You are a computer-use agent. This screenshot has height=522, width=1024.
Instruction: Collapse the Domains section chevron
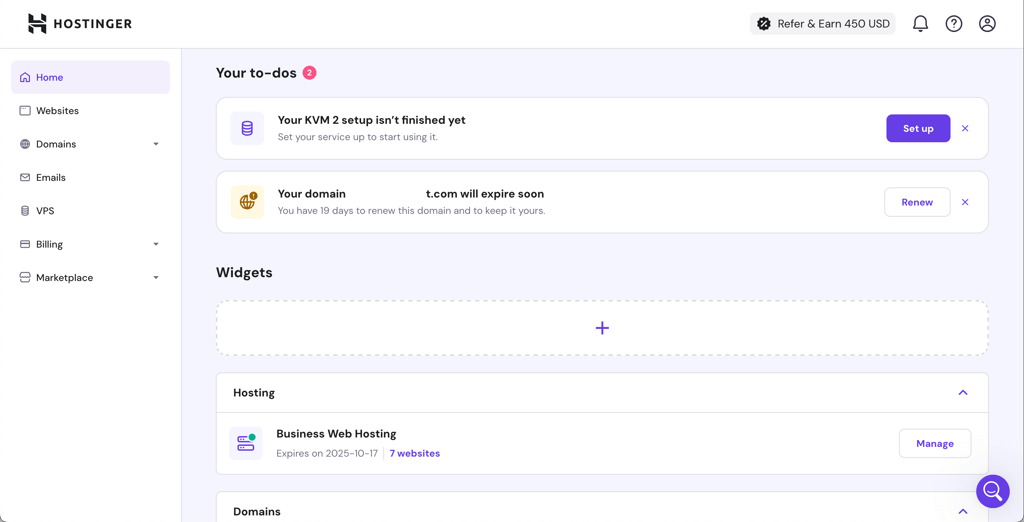(x=963, y=511)
